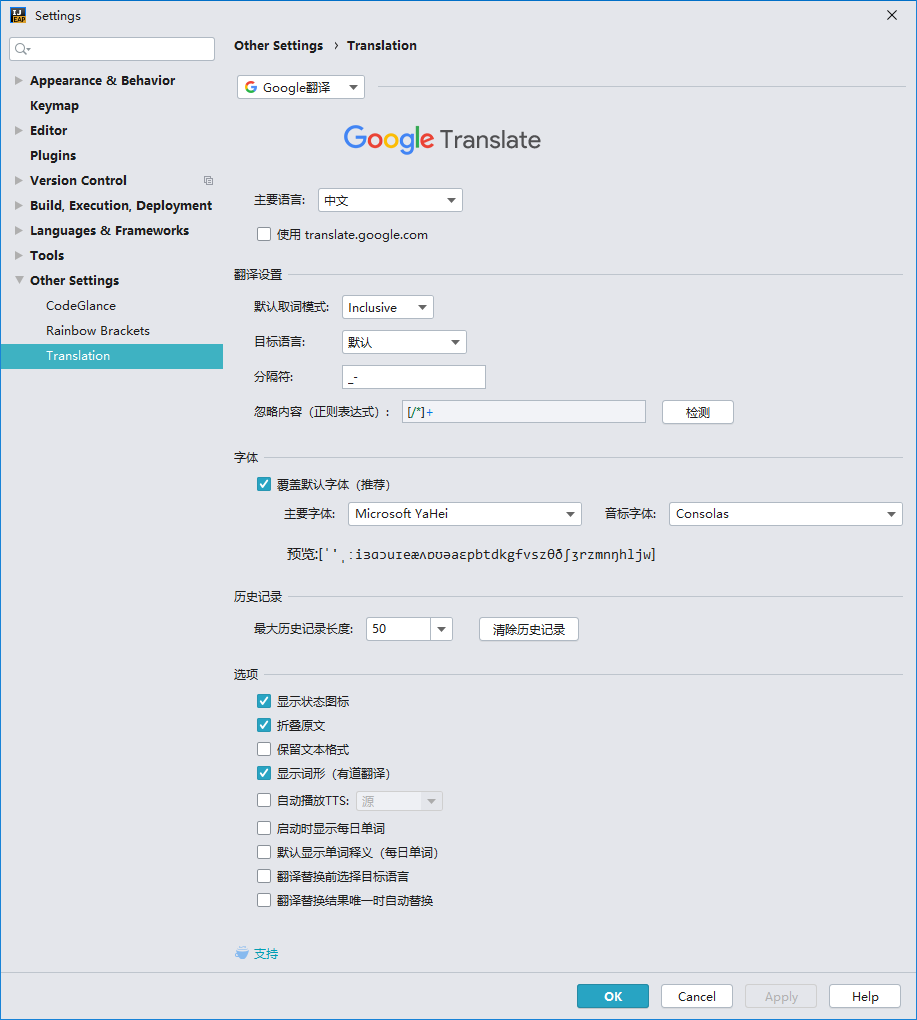Enable 默认显示单词释义 (每日单词) checkbox
The width and height of the screenshot is (917, 1020).
click(x=264, y=852)
